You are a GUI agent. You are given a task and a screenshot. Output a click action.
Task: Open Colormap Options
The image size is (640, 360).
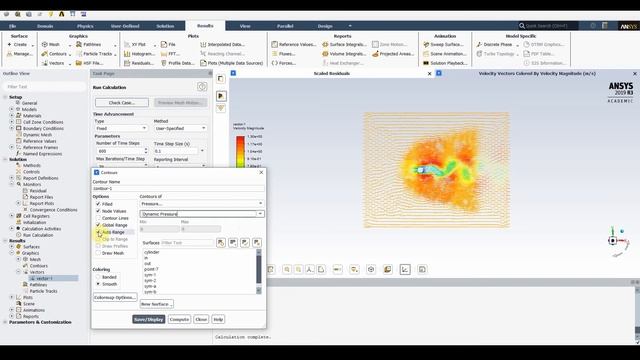pos(115,297)
